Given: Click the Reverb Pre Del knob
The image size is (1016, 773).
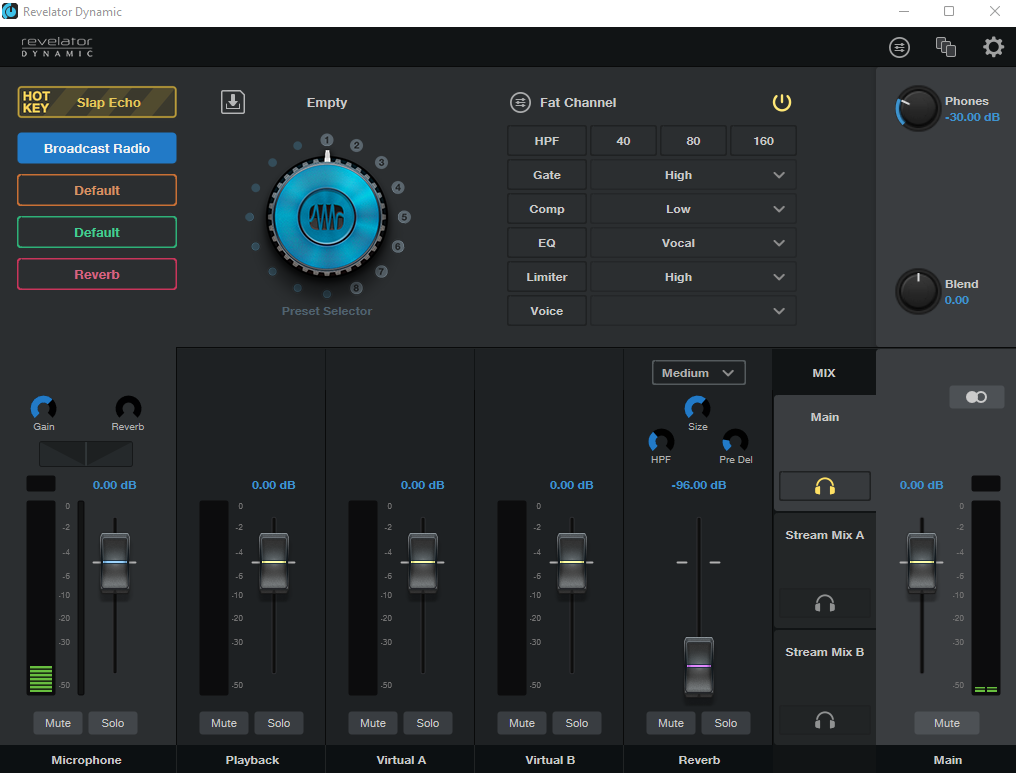Looking at the screenshot, I should point(735,441).
